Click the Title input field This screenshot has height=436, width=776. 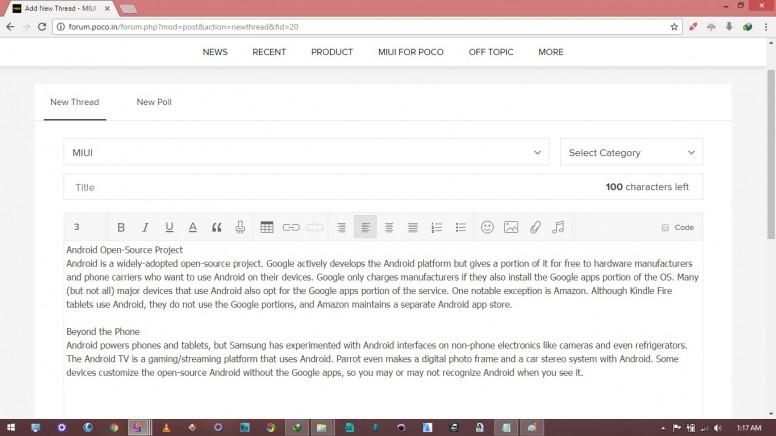coord(383,187)
